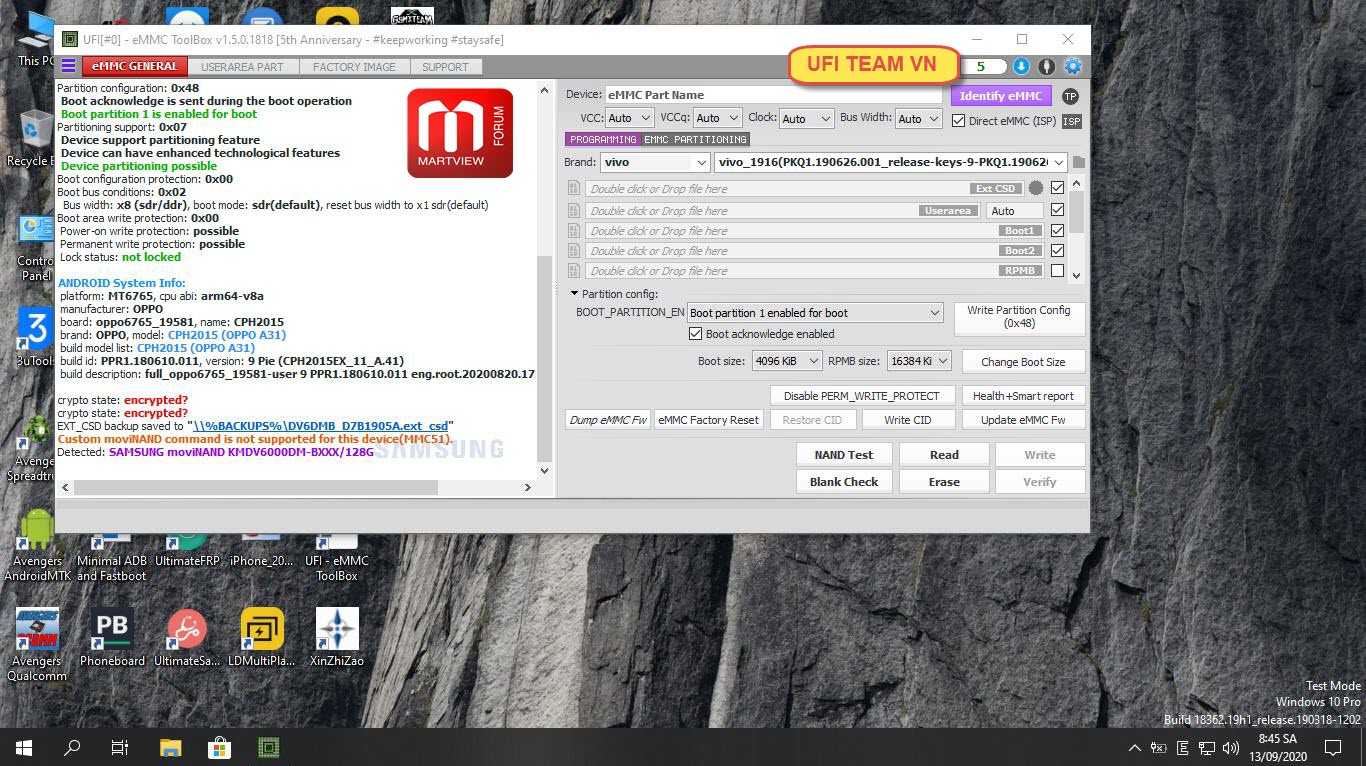
Task: Switch to the USERAREA PART tab
Action: (242, 67)
